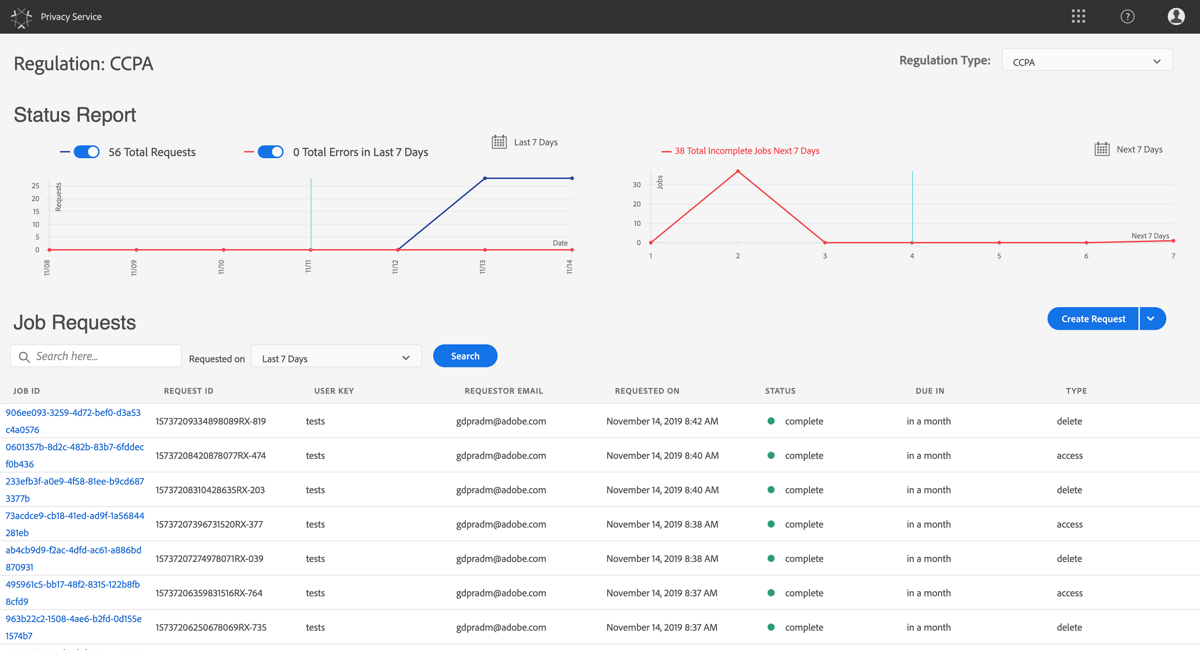Open the Adobe Experience Cloud apps grid
The height and width of the screenshot is (650, 1200).
(x=1078, y=16)
